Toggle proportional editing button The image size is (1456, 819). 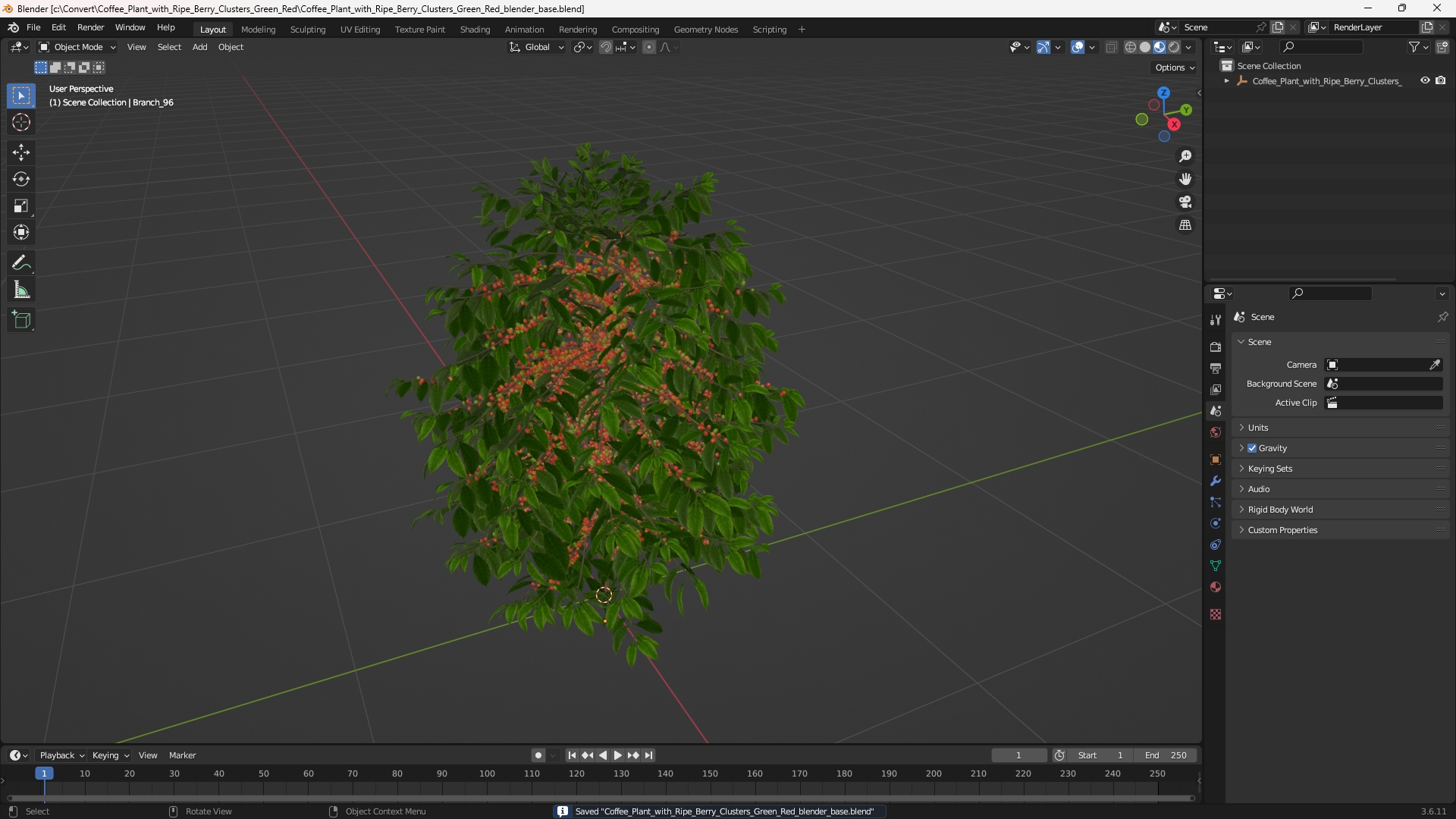[649, 47]
